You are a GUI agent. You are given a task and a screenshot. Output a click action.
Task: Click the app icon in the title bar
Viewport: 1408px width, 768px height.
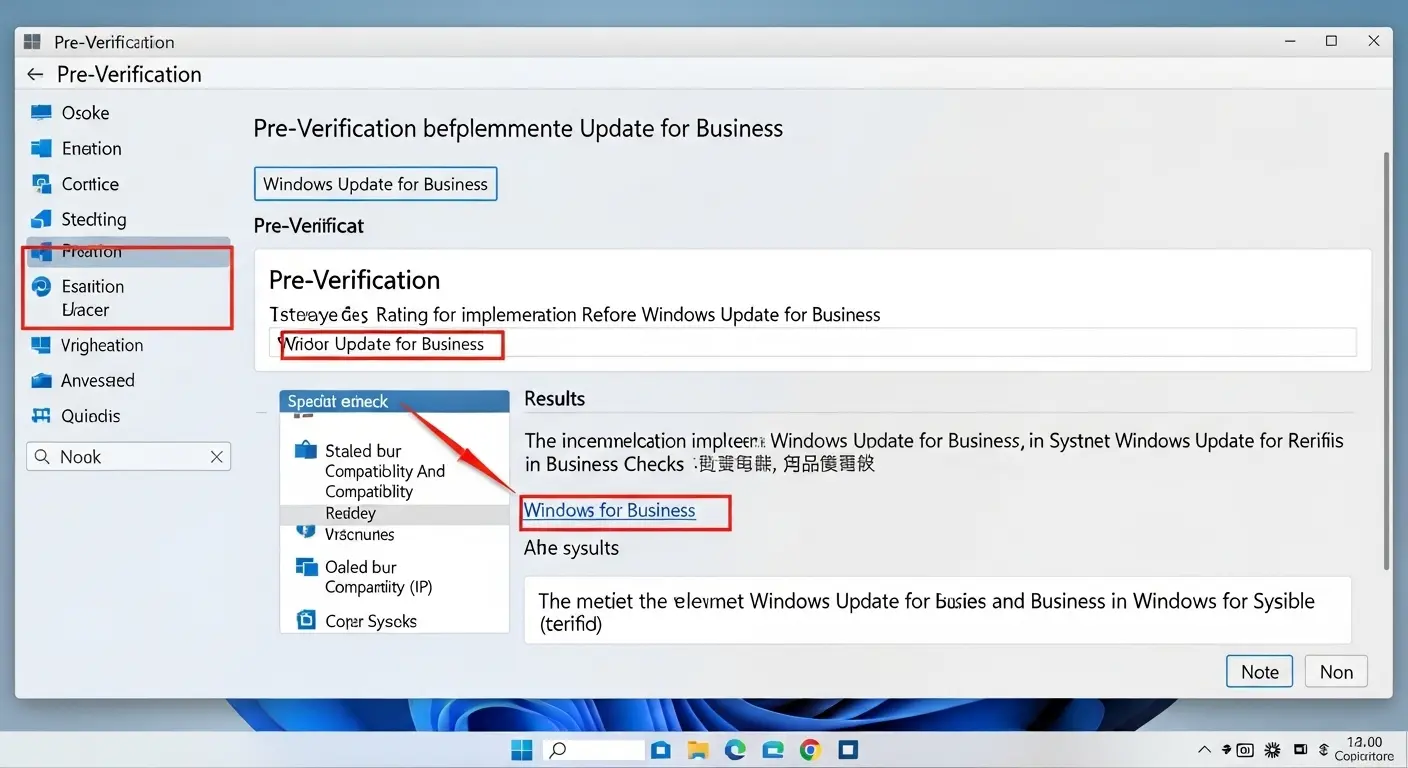(32, 41)
